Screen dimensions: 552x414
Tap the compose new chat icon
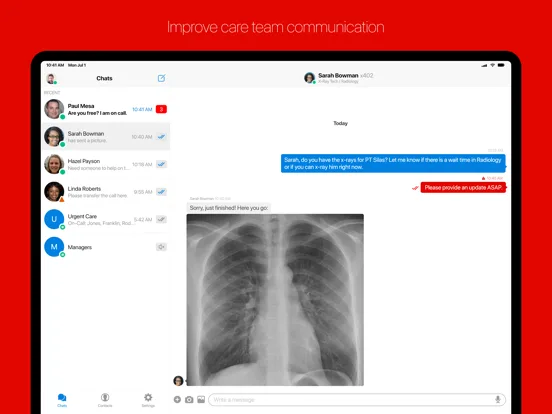click(x=161, y=78)
